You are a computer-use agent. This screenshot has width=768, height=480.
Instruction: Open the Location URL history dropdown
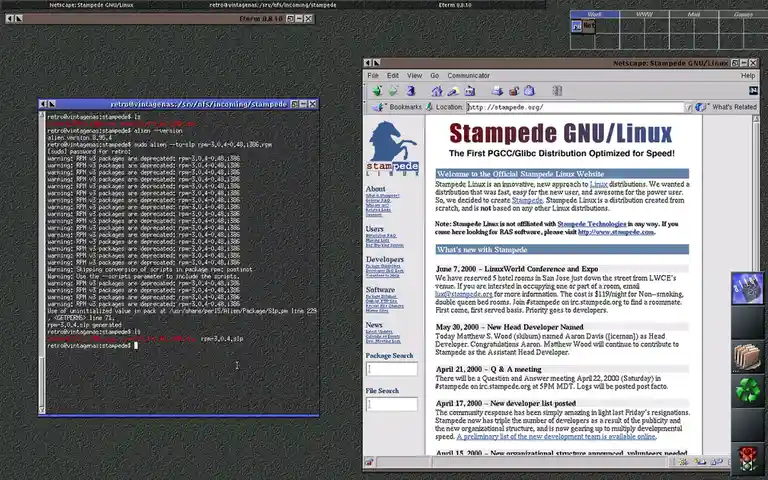click(x=689, y=107)
